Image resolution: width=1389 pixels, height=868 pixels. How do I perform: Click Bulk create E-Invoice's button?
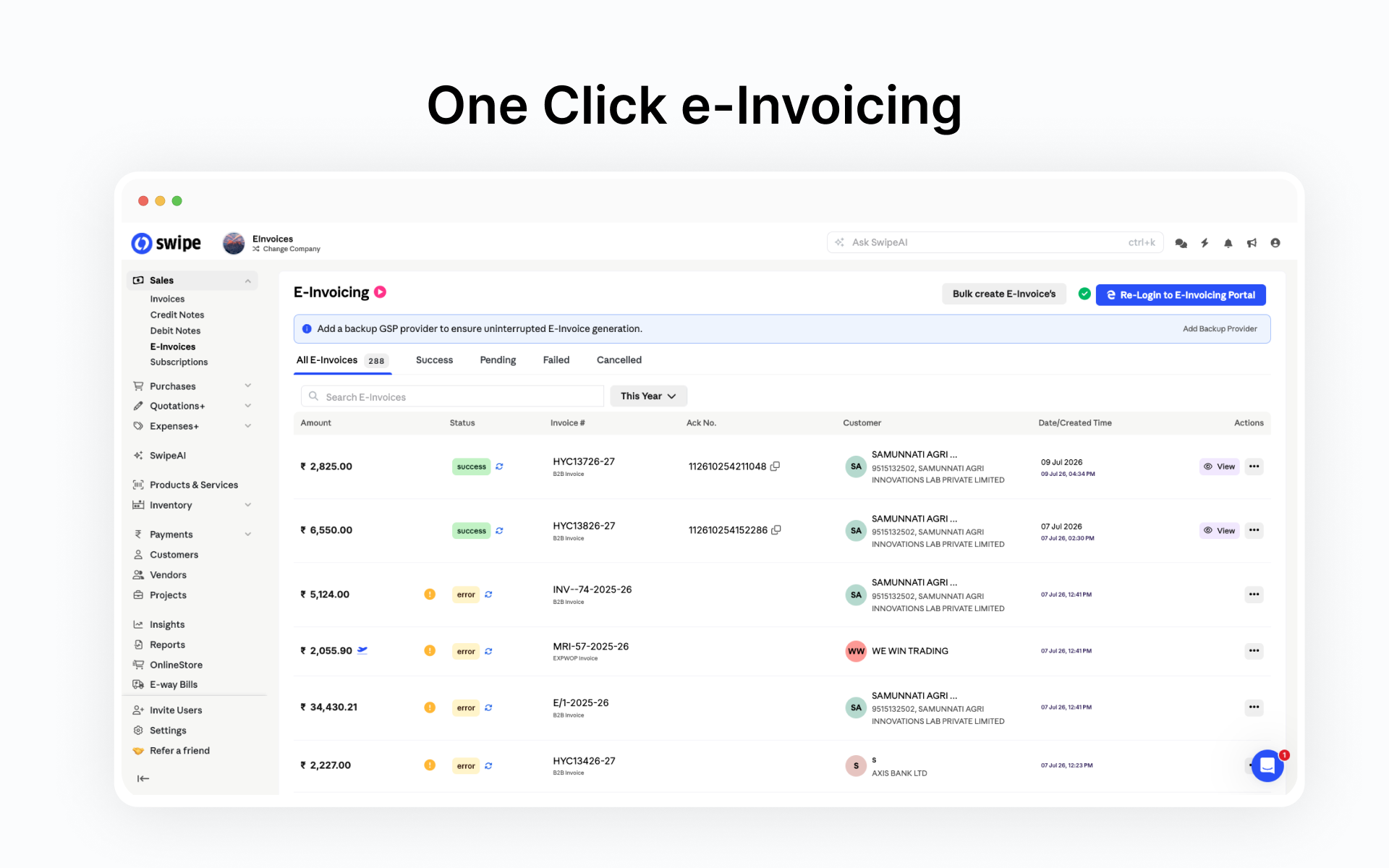(1003, 294)
